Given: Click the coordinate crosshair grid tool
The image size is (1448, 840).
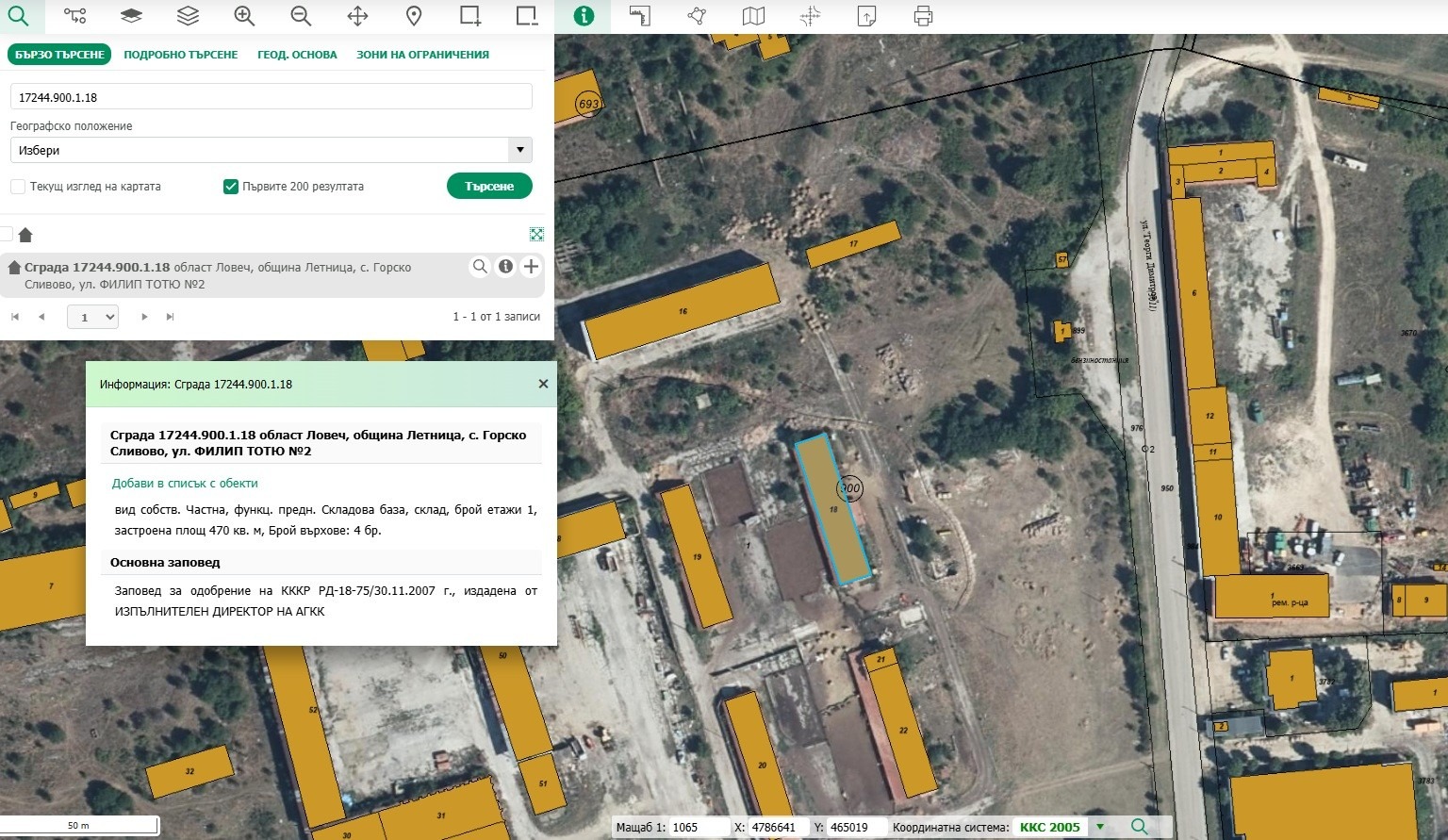Looking at the screenshot, I should click(x=810, y=16).
